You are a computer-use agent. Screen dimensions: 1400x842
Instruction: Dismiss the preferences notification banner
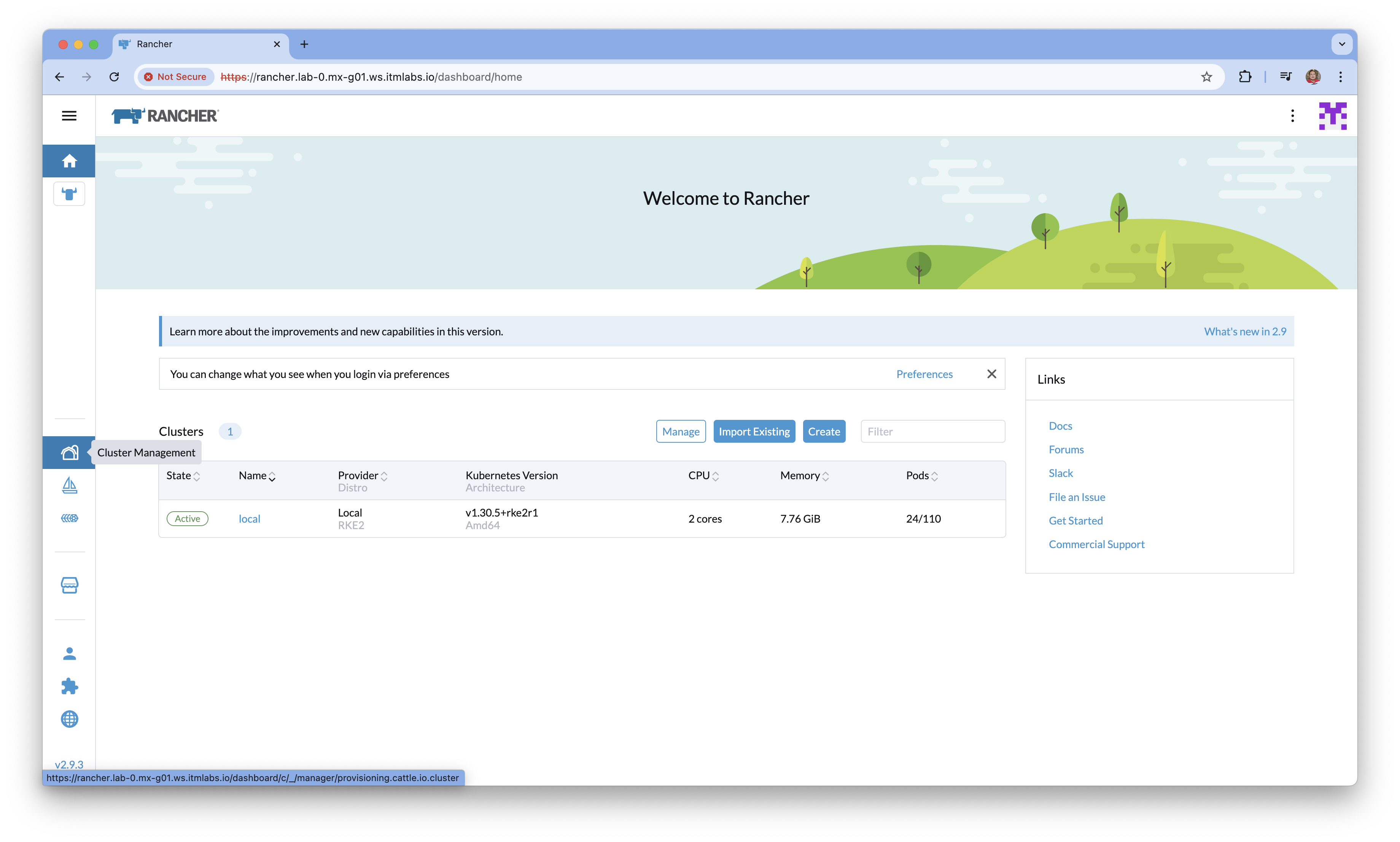[991, 374]
